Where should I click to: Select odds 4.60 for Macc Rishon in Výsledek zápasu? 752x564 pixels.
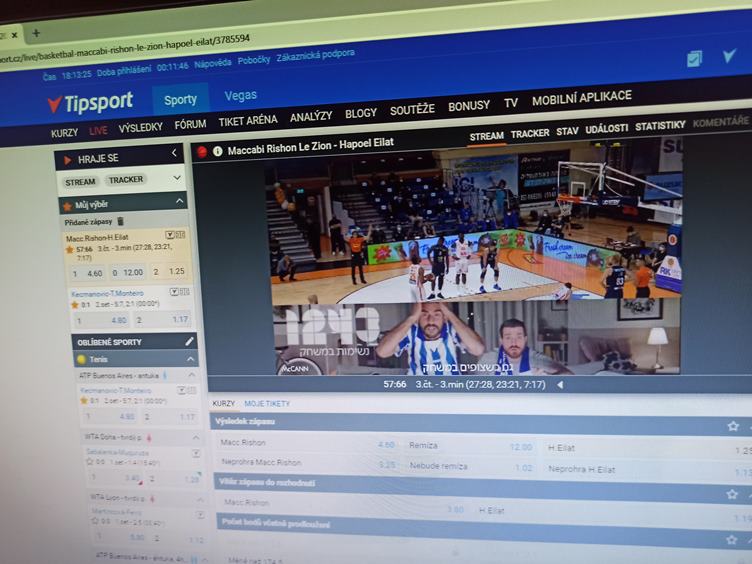click(386, 445)
